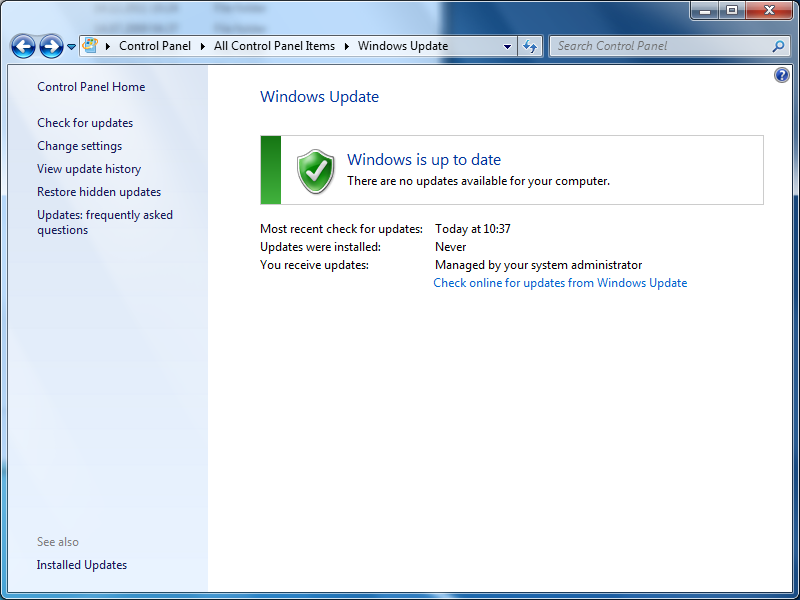Expand the arrow after Control Panel breadcrumb
This screenshot has width=800, height=600.
click(x=203, y=46)
